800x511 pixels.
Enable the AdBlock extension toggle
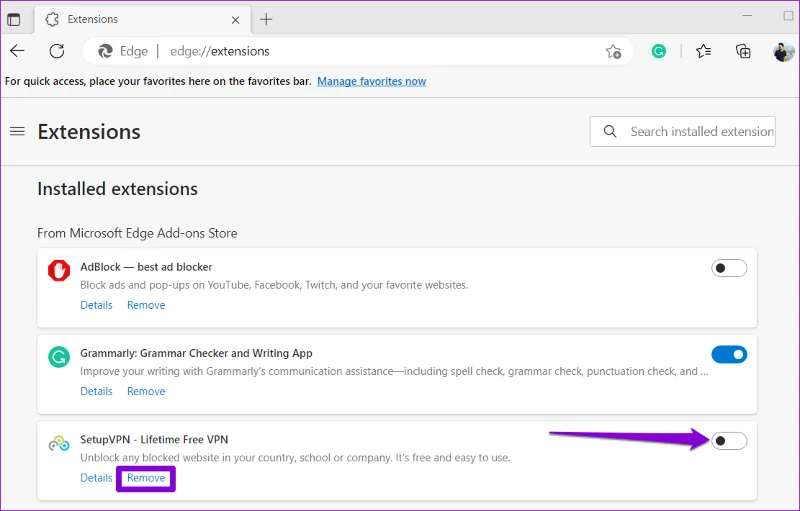coord(729,268)
